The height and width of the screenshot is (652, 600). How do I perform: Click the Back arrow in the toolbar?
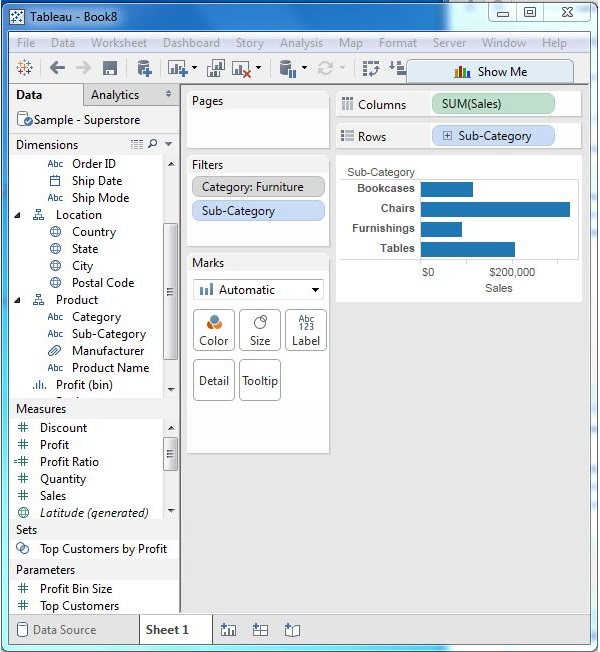pos(57,68)
